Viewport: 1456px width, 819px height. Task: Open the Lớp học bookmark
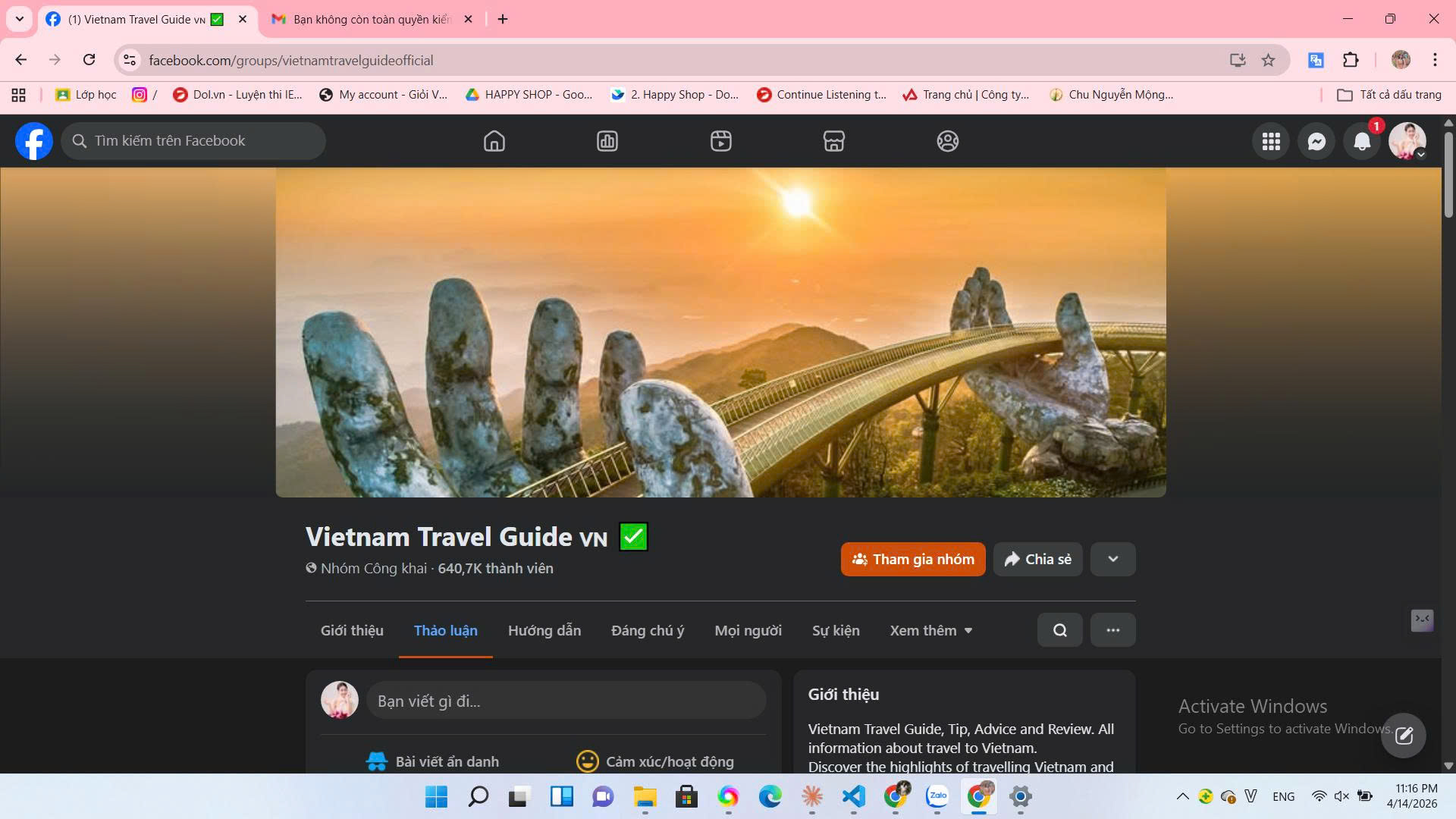coord(86,95)
